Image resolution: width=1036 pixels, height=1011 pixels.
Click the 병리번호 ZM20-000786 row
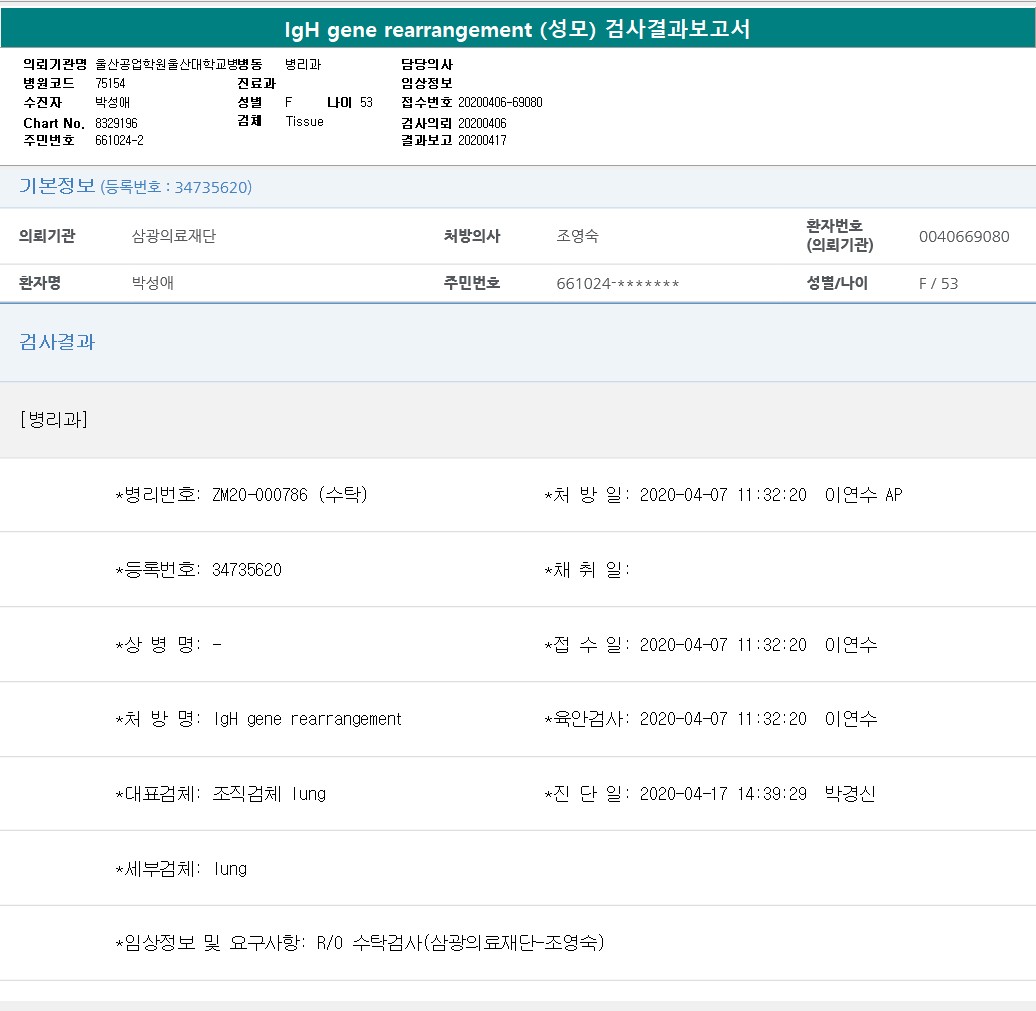click(x=241, y=495)
